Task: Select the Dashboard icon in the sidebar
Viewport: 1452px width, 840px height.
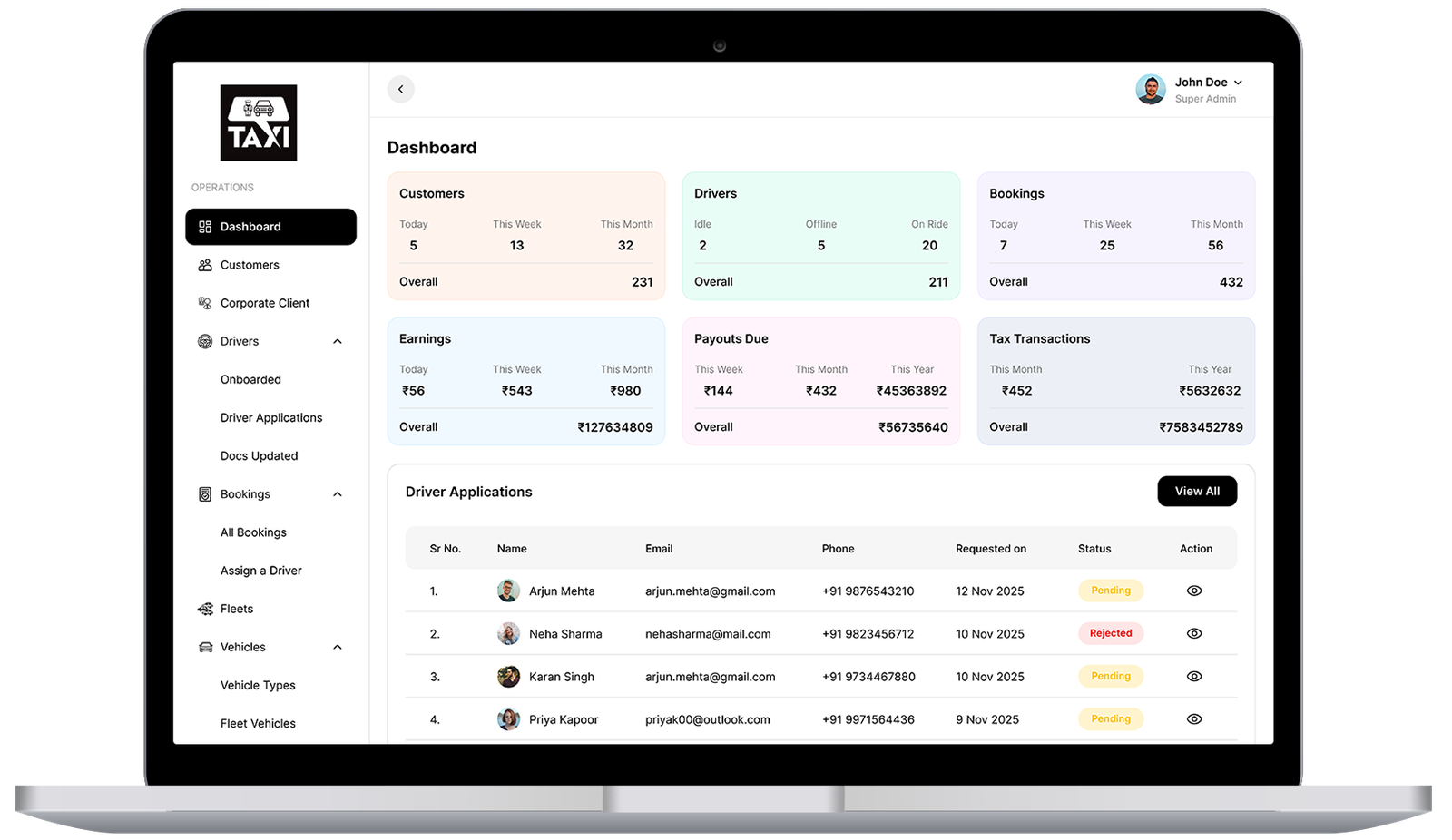Action: click(x=204, y=227)
